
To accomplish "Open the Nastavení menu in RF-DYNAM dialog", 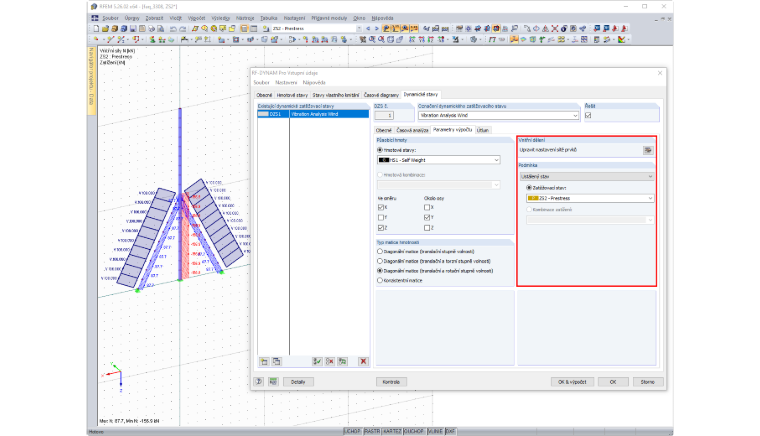I will pyautogui.click(x=286, y=82).
